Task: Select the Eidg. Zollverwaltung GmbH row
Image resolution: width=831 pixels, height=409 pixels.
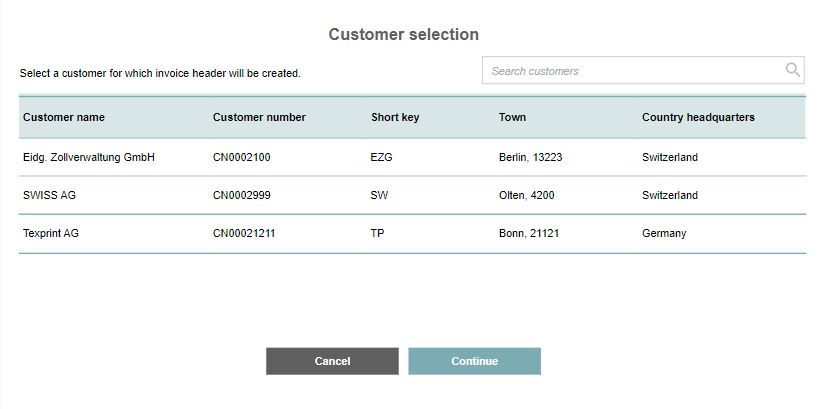Action: pyautogui.click(x=89, y=157)
